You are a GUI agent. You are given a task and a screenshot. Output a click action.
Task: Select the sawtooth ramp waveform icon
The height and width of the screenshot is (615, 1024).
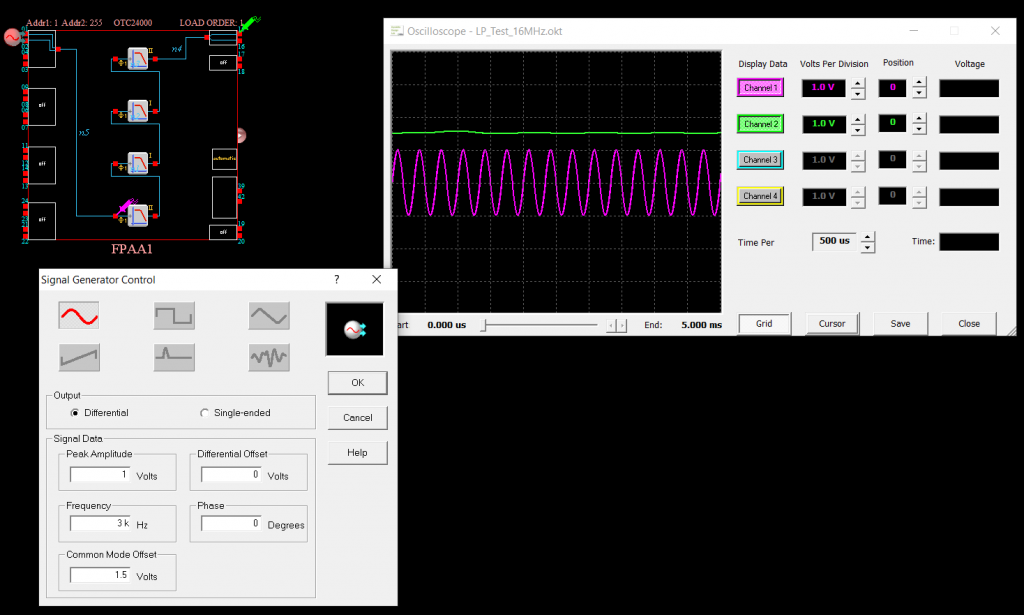79,356
